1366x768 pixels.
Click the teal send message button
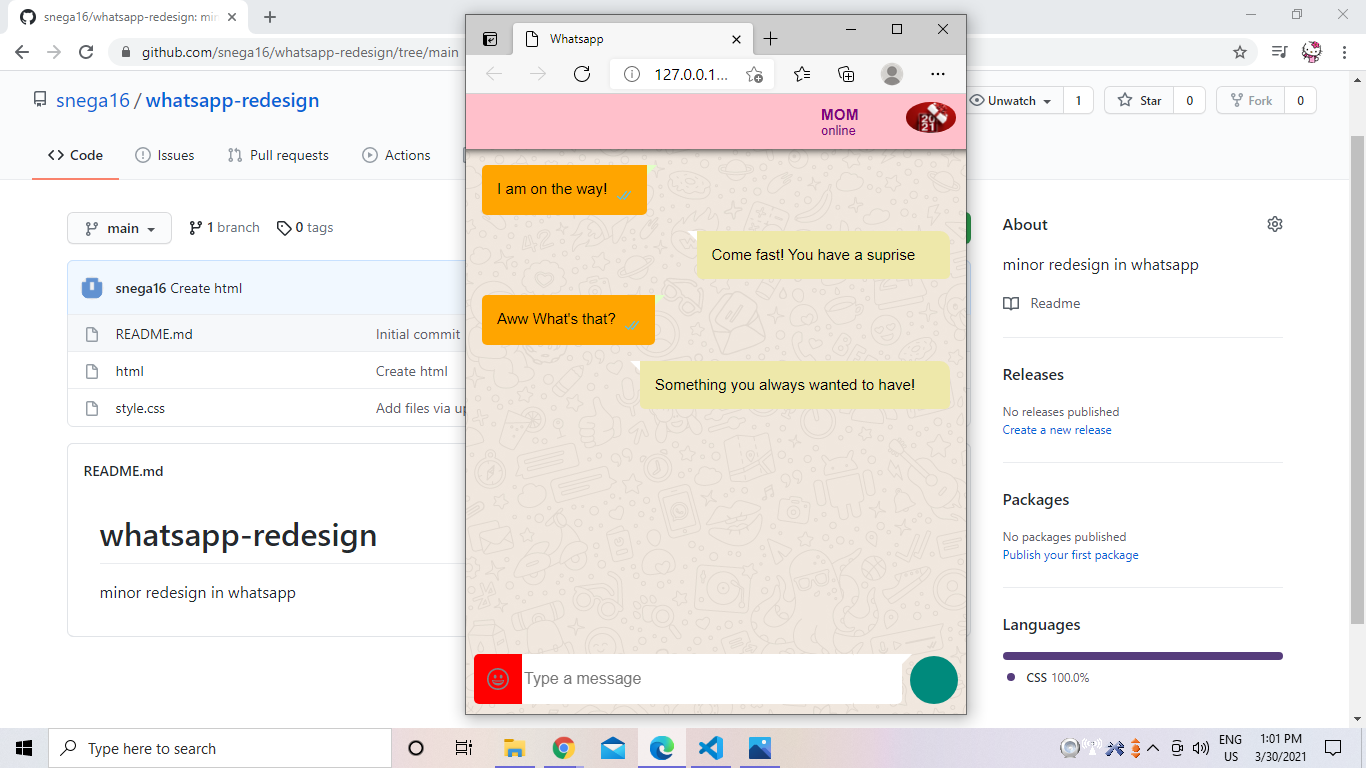[x=933, y=679]
